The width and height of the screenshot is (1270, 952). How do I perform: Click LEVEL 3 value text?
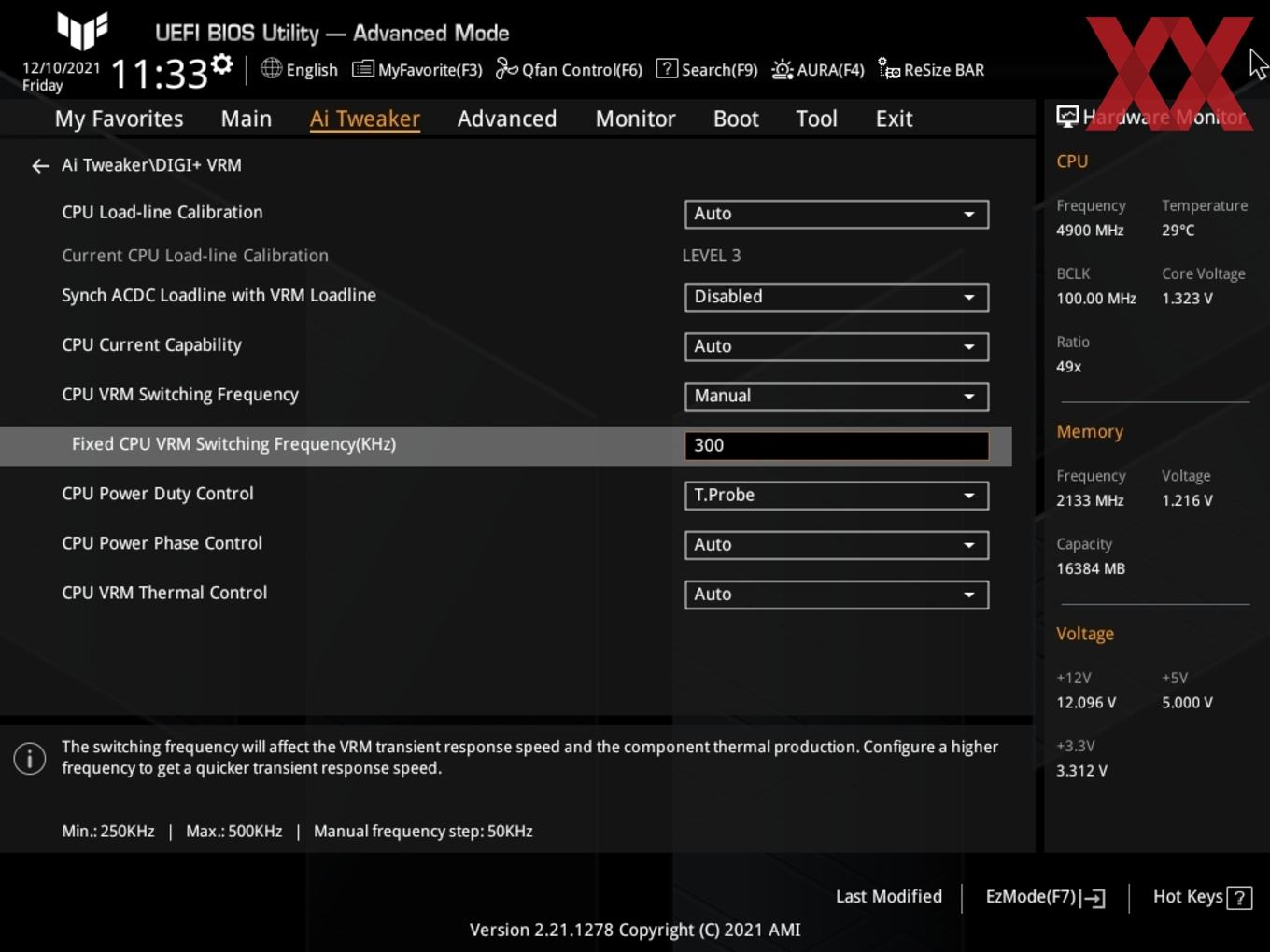click(x=712, y=256)
